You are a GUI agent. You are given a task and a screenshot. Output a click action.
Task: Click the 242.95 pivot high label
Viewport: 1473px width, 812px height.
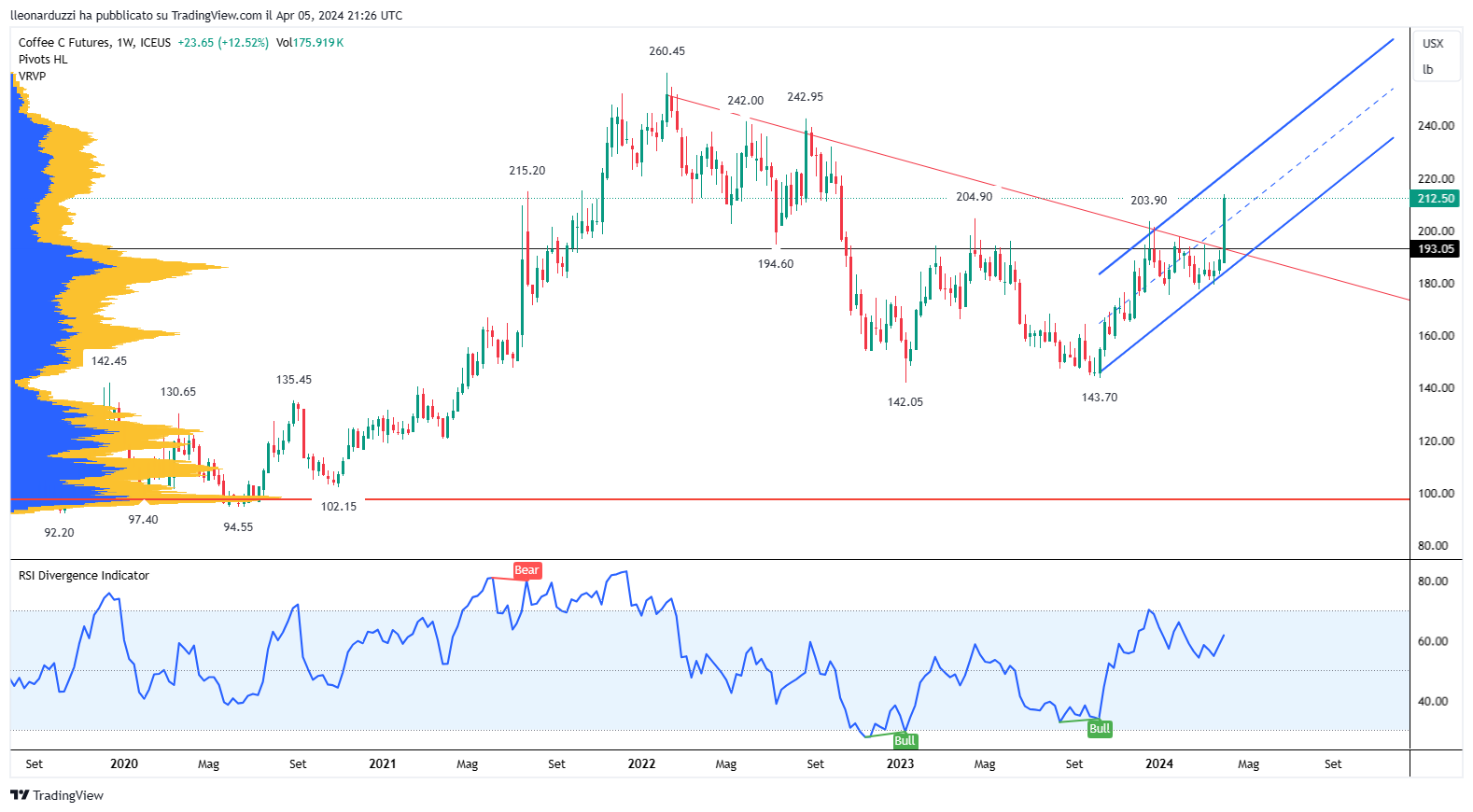805,97
